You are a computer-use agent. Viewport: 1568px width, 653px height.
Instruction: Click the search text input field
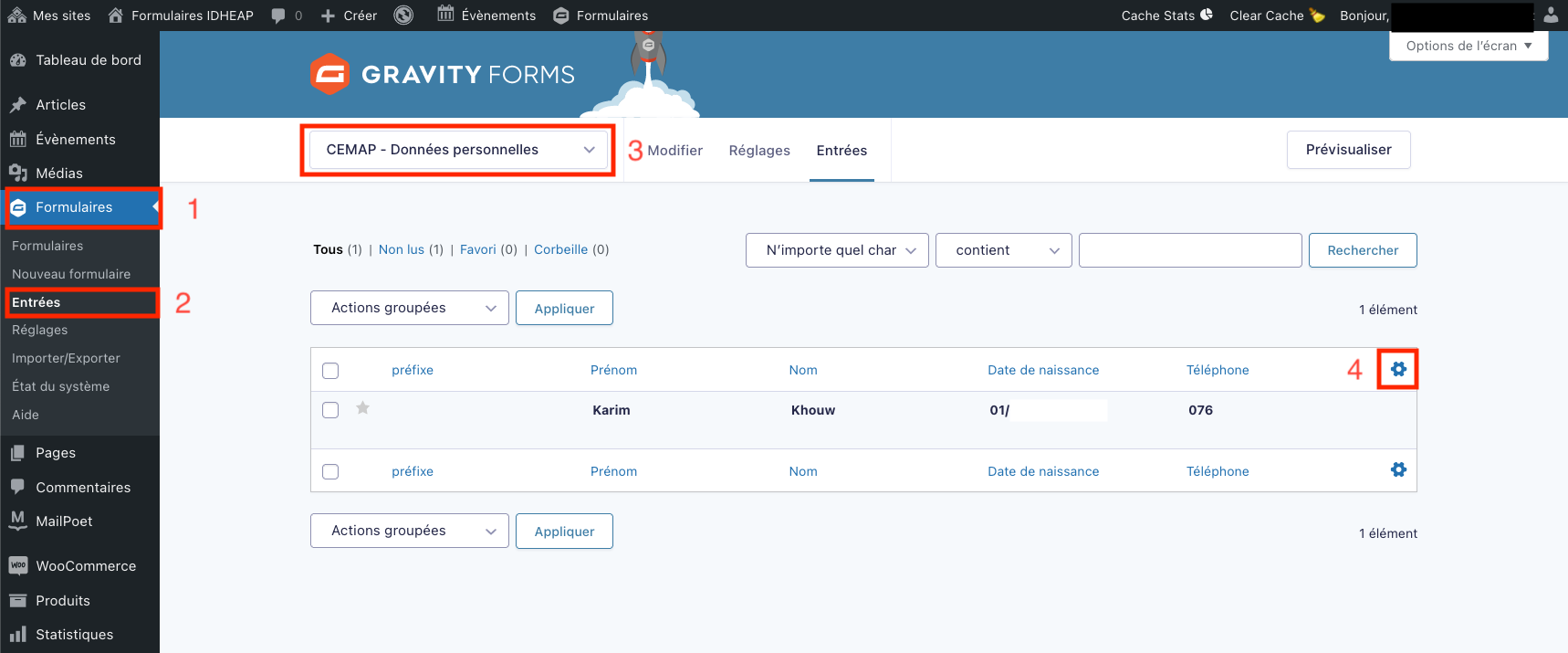1189,250
